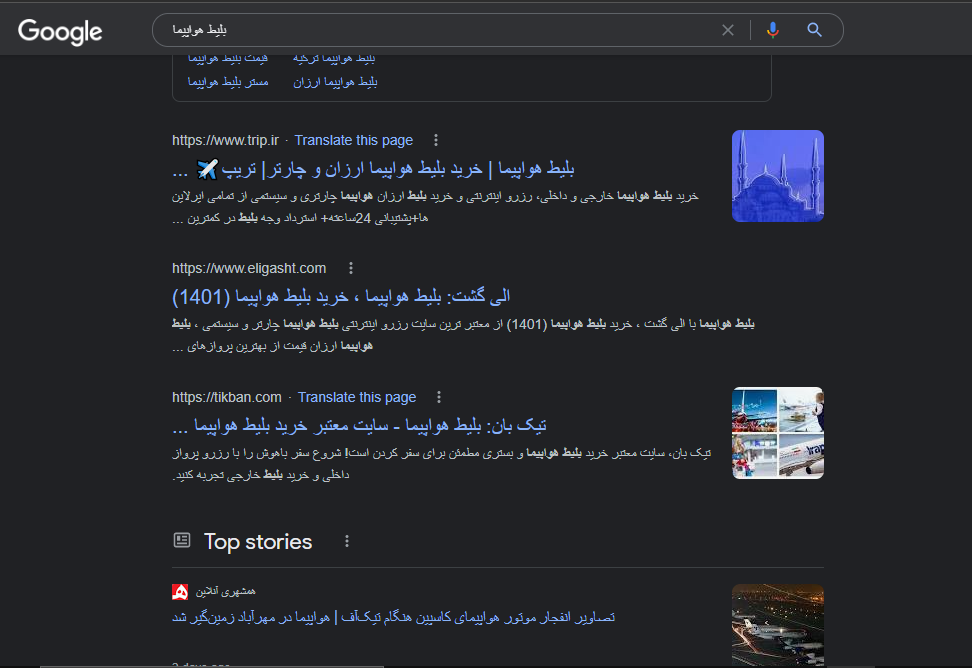Click the https://www.trip.ir URL

[225, 140]
